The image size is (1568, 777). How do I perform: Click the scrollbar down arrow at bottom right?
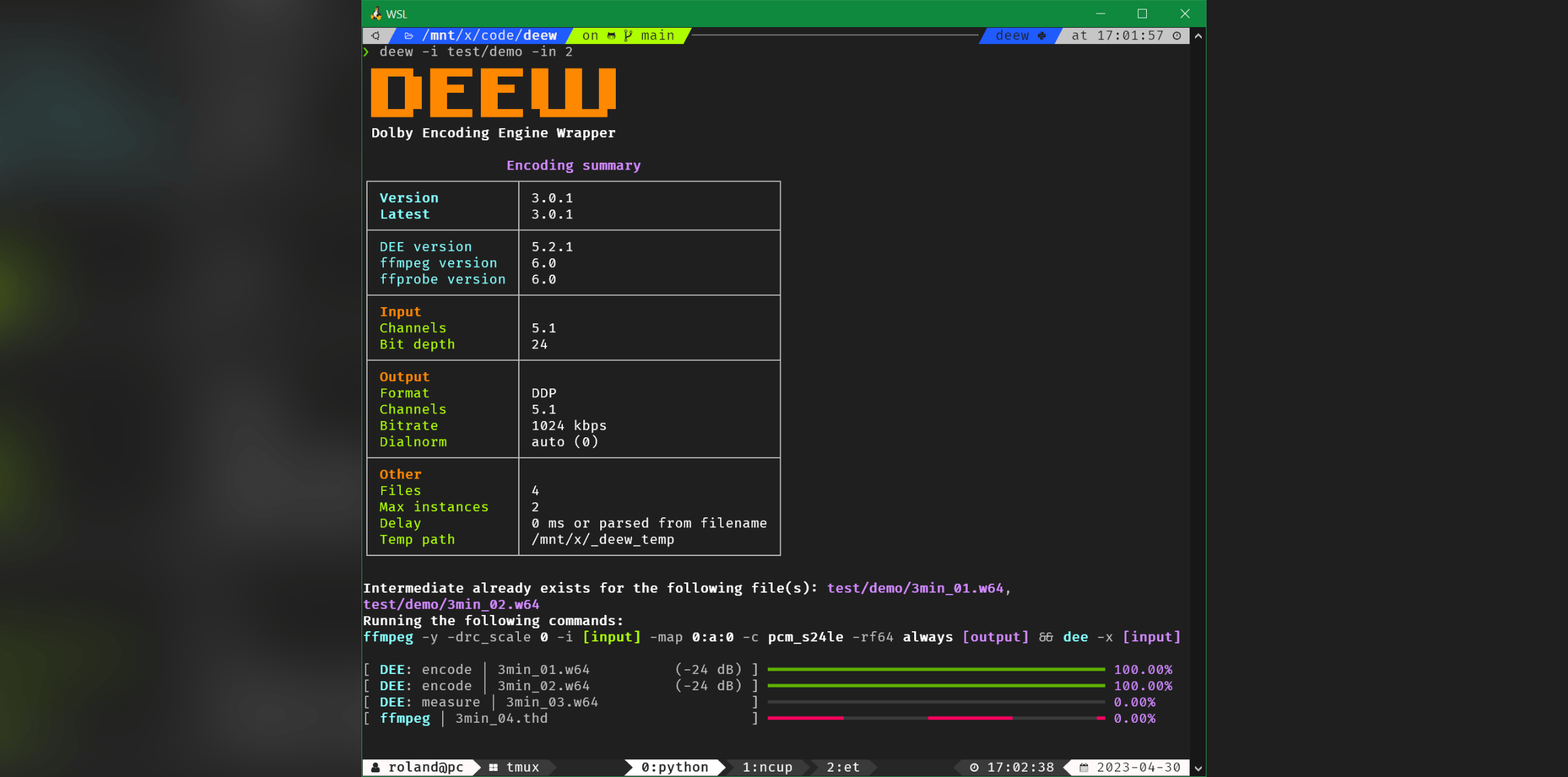[1198, 767]
